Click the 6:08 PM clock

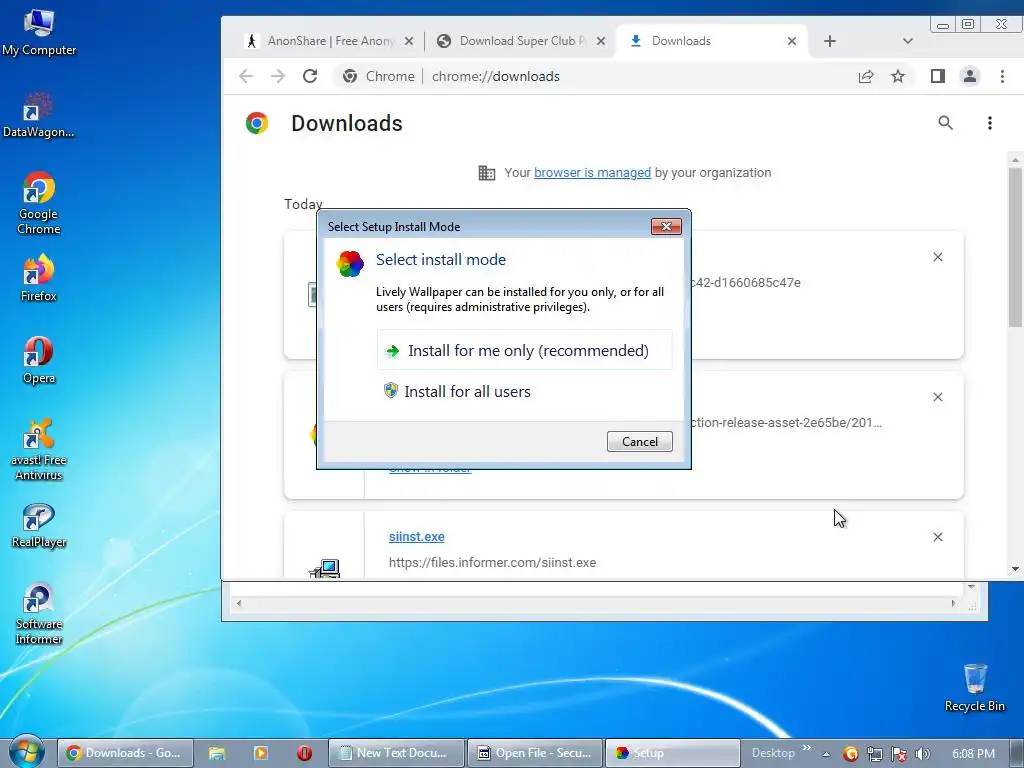973,754
